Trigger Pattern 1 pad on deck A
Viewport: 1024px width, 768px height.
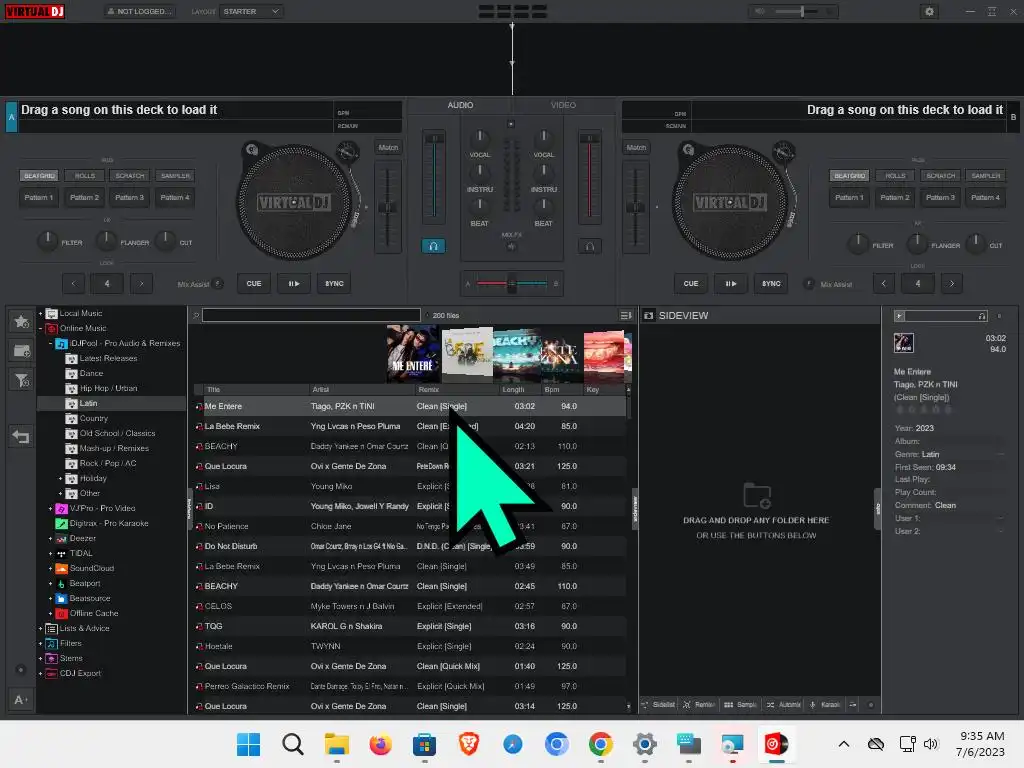click(39, 198)
